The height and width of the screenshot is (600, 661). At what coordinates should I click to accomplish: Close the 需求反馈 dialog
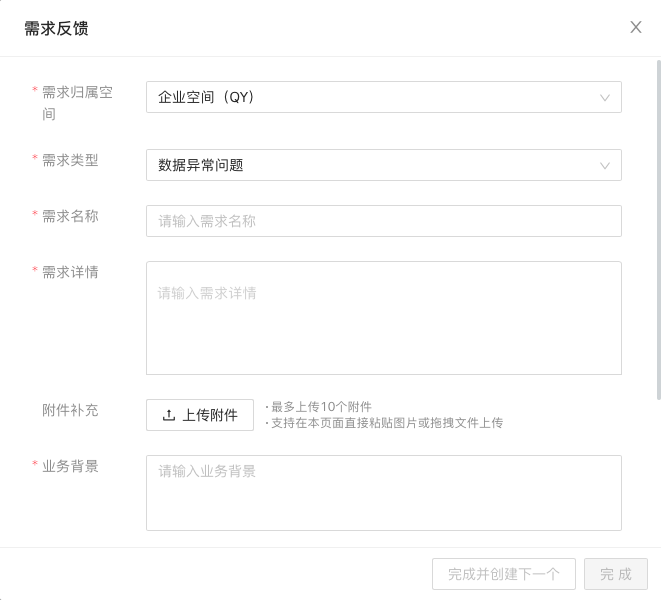point(636,27)
